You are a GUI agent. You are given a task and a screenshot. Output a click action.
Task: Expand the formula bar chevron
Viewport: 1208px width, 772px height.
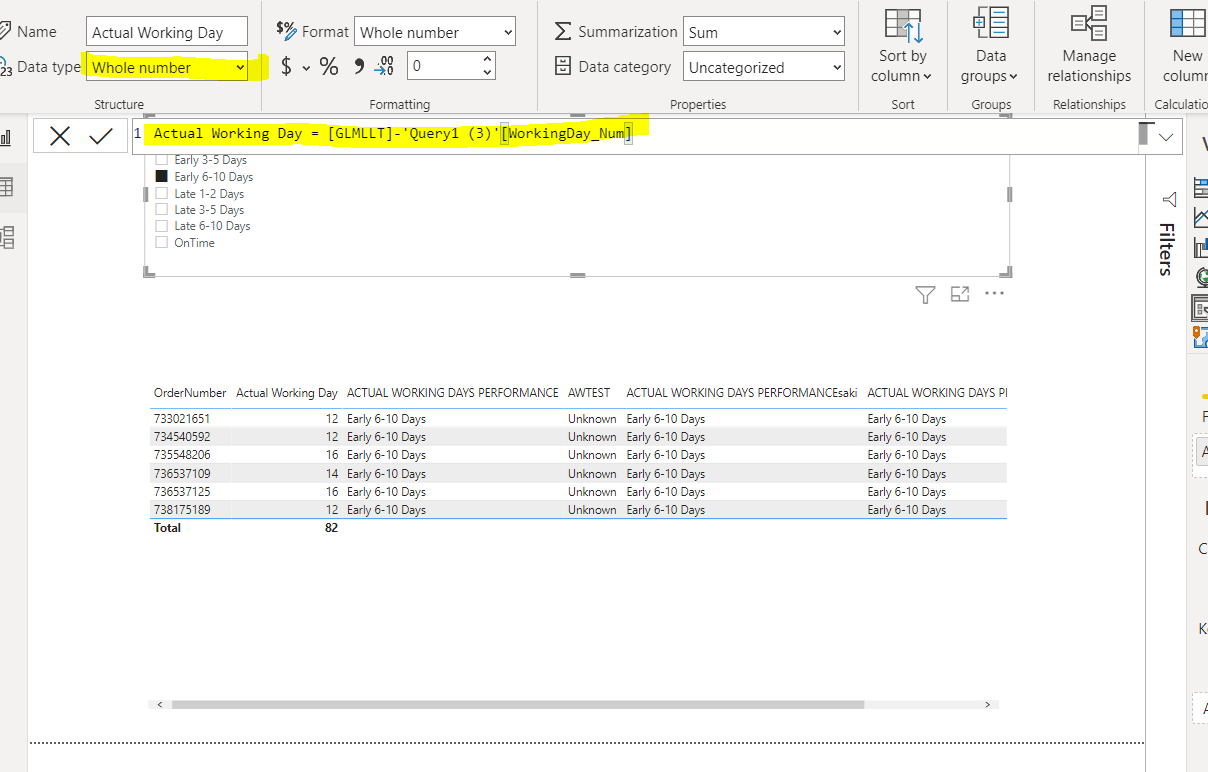coord(1166,137)
